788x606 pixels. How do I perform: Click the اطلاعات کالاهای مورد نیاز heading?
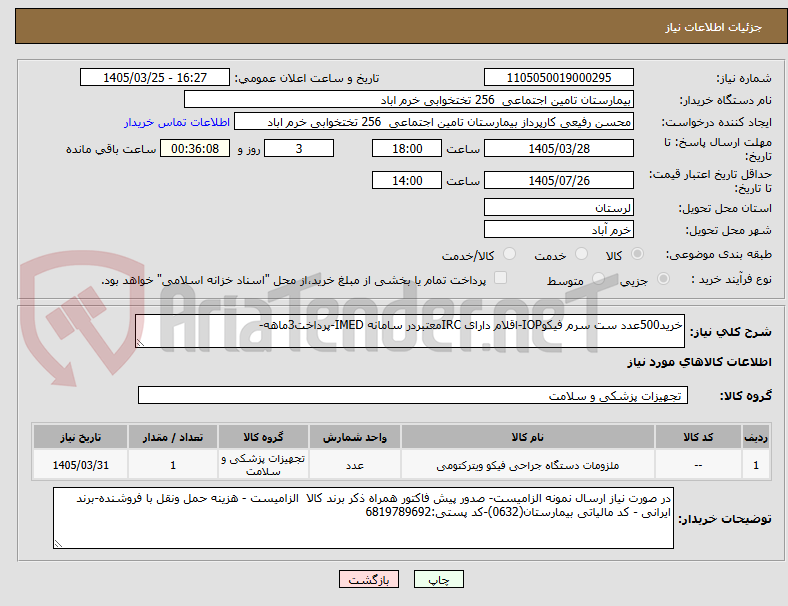coord(699,362)
